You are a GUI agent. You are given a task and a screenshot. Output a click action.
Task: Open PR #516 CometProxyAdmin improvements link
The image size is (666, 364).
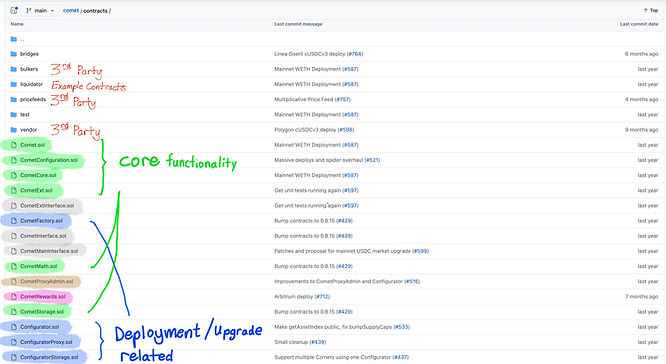pyautogui.click(x=412, y=282)
